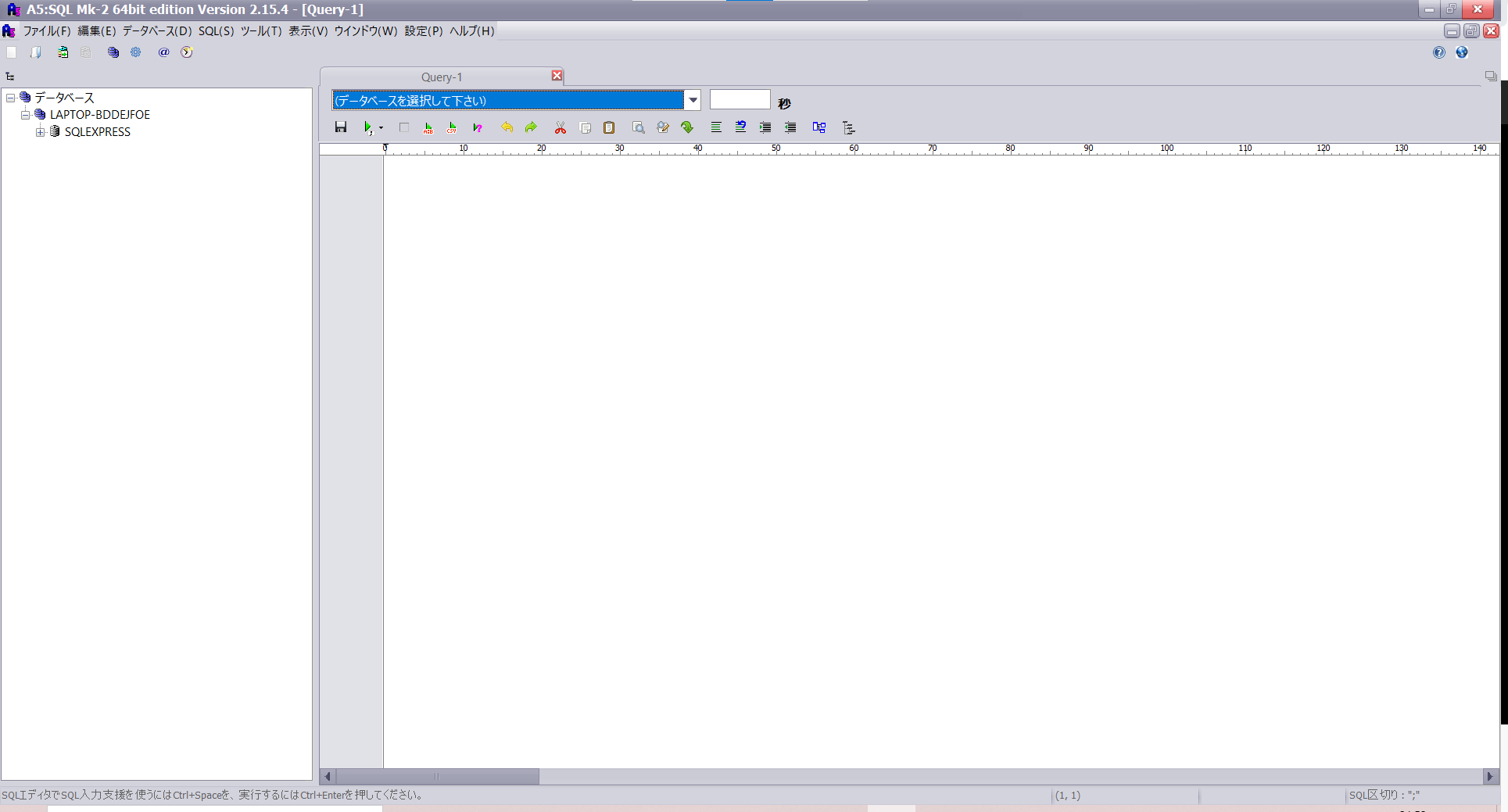The image size is (1508, 812).
Task: Click inside the SQL editor text area
Action: coord(940,461)
